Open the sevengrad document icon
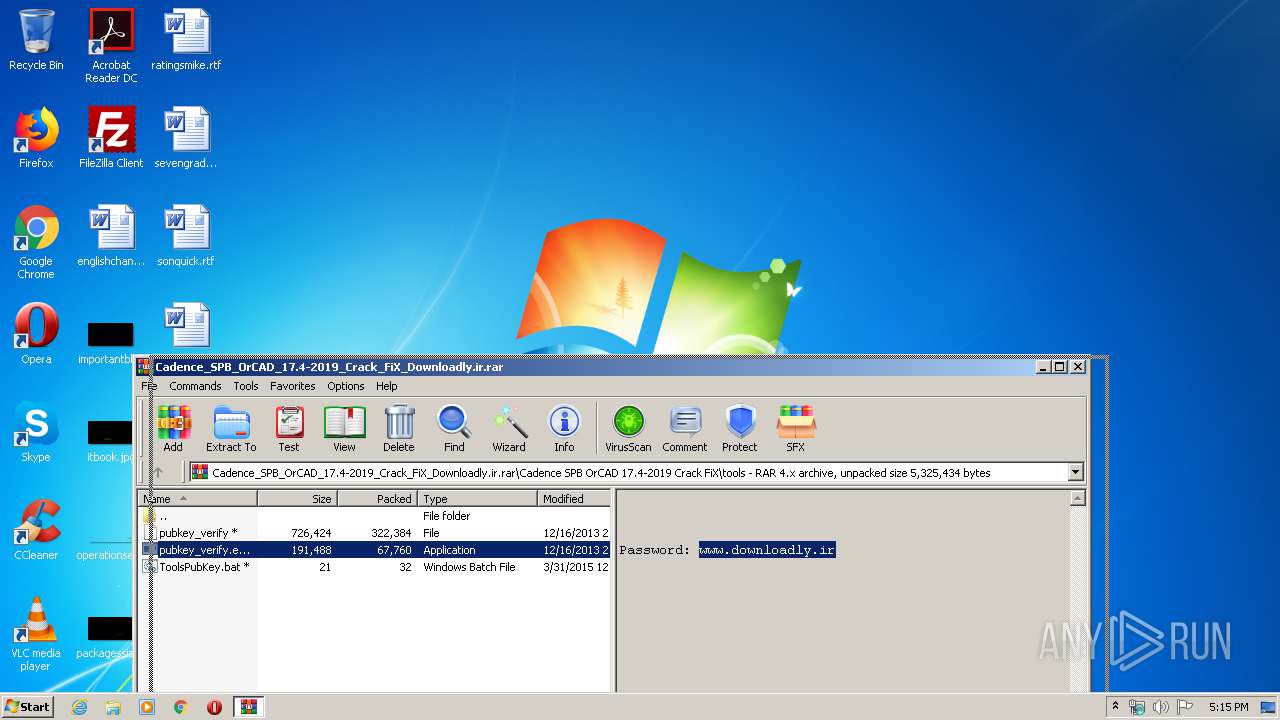The height and width of the screenshot is (720, 1280). [186, 138]
